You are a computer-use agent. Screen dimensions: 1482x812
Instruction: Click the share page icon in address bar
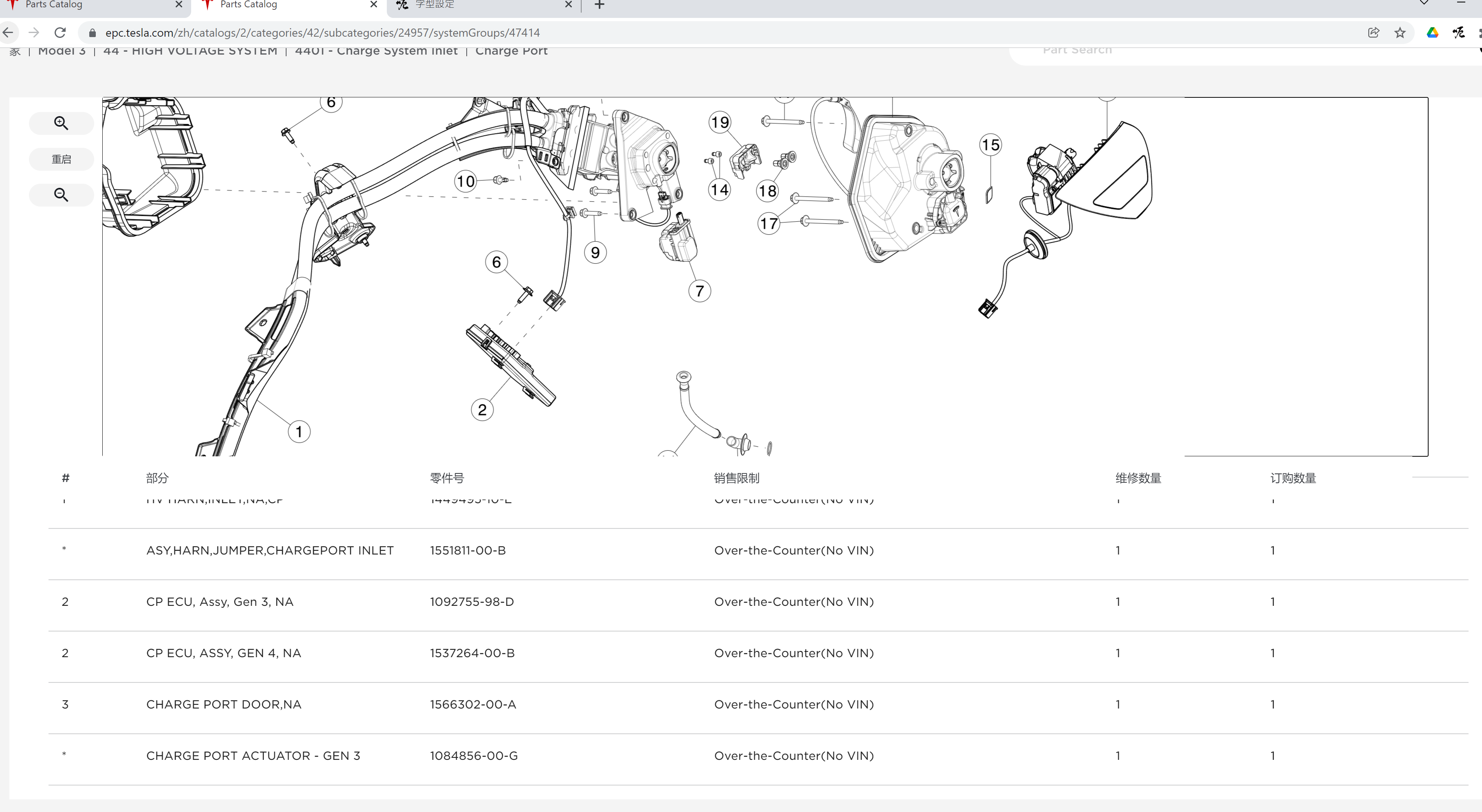coord(1373,33)
